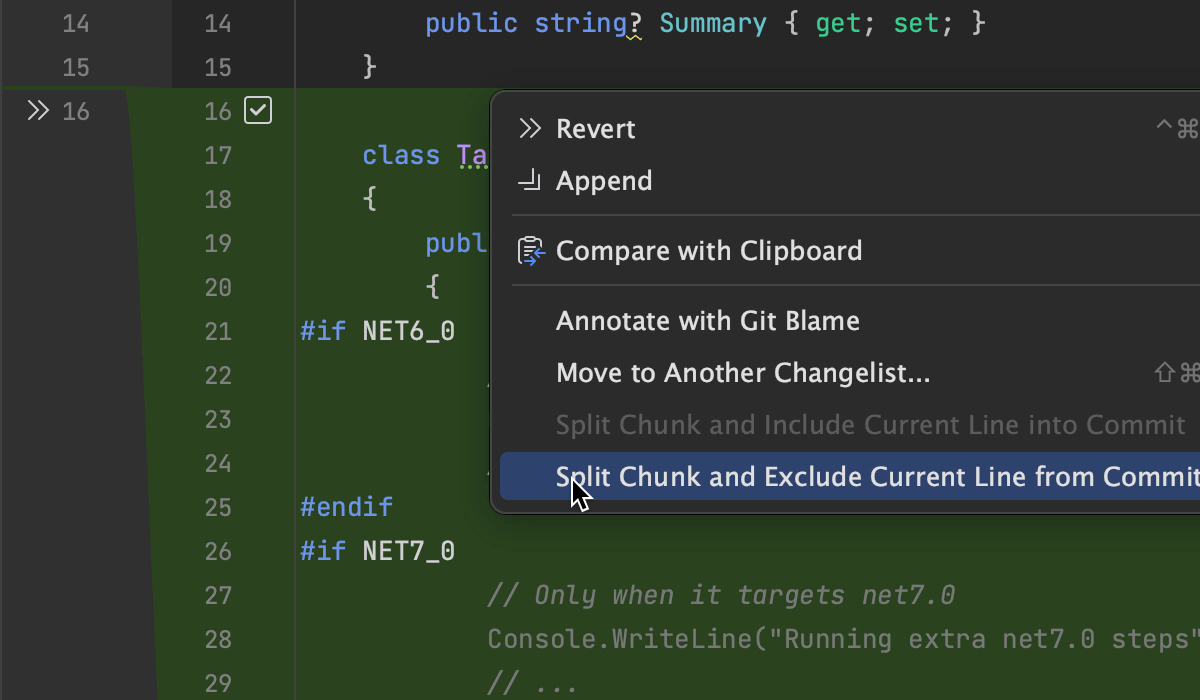Image resolution: width=1200 pixels, height=700 pixels.
Task: Click the Append icon in context menu
Action: 529,181
